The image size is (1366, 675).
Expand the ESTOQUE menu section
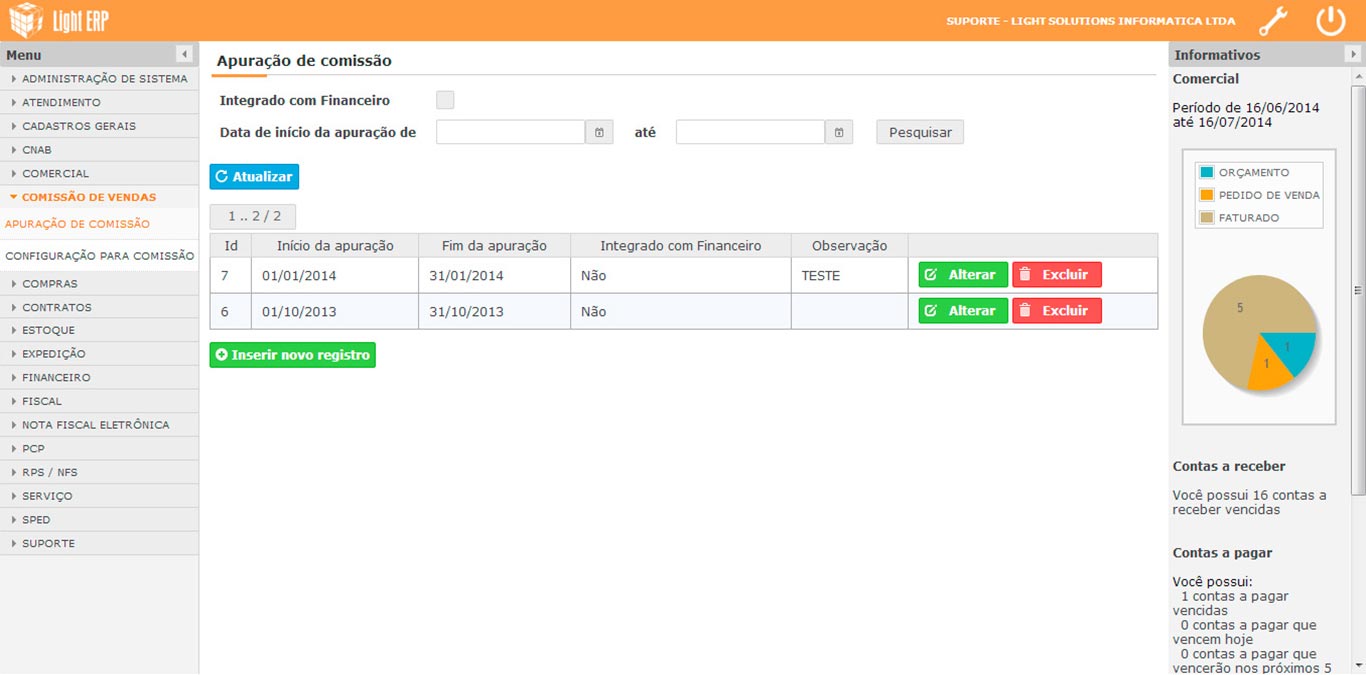coord(48,330)
